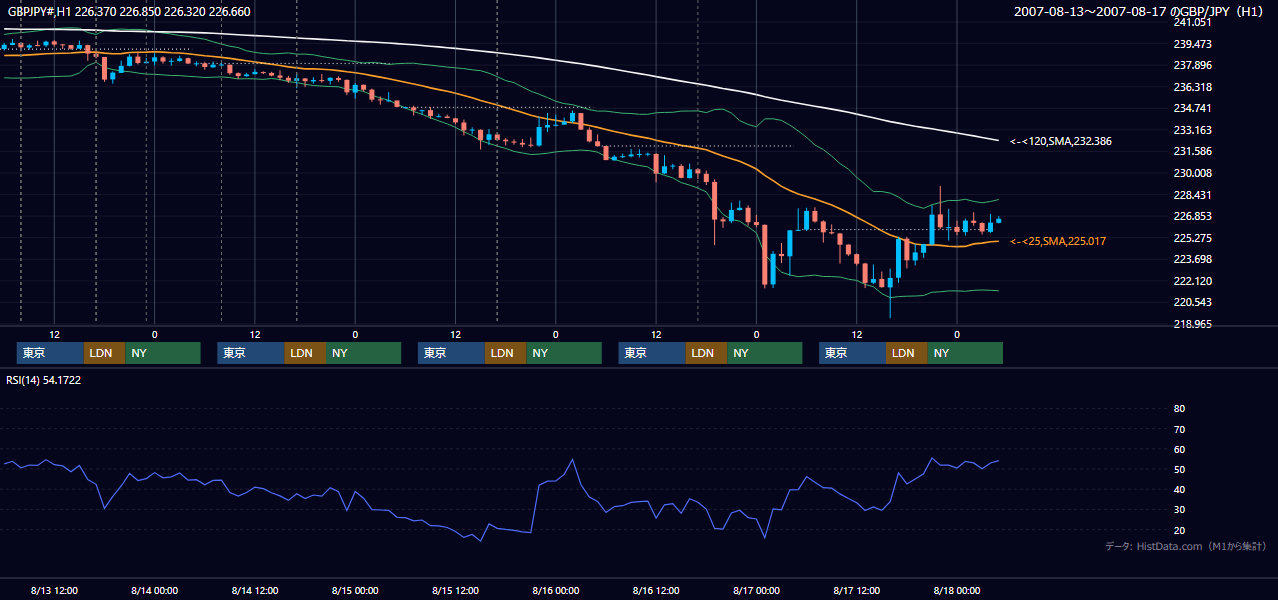This screenshot has width=1278, height=600.
Task: Click price axis label 237.896
Action: click(1192, 65)
